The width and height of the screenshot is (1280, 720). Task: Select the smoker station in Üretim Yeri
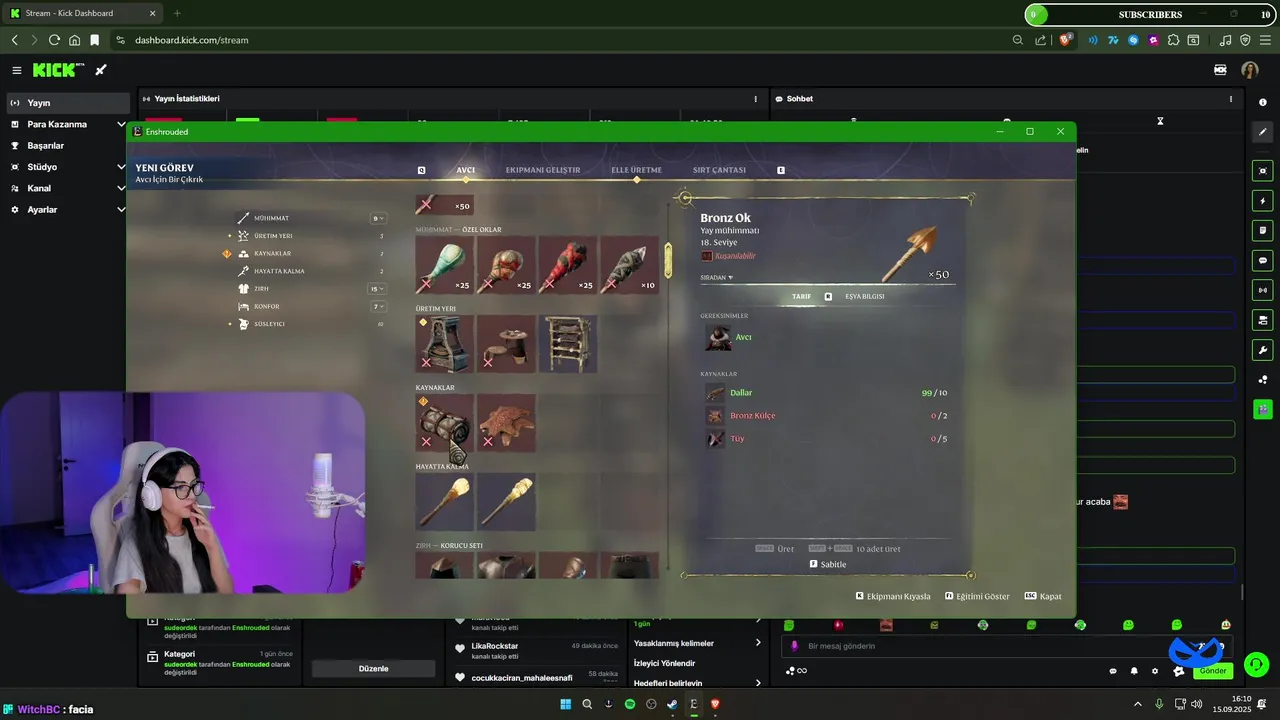444,344
